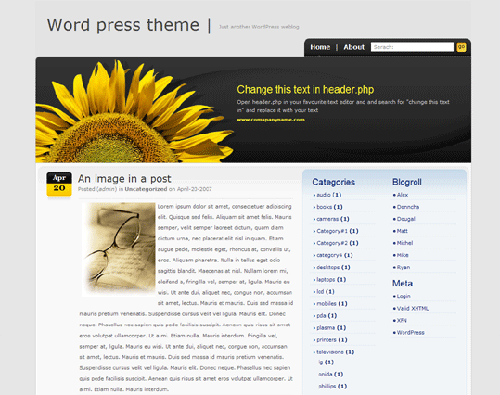500x395 pixels.
Task: Open the Home menu item
Action: tap(320, 47)
